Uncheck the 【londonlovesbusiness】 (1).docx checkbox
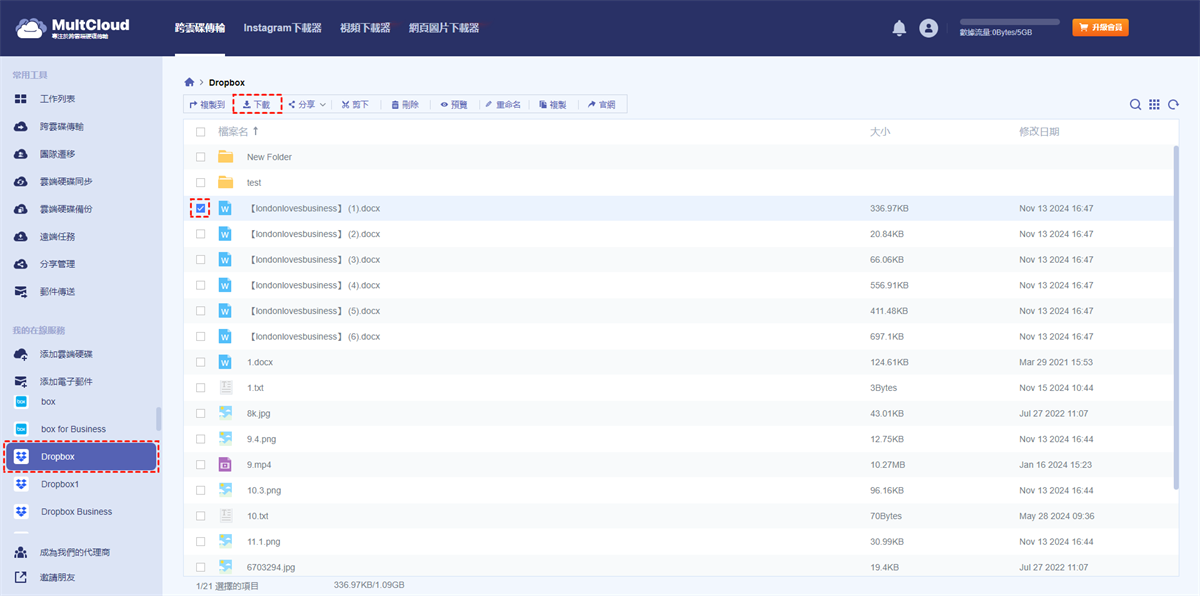The width and height of the screenshot is (1200, 596). pyautogui.click(x=201, y=208)
